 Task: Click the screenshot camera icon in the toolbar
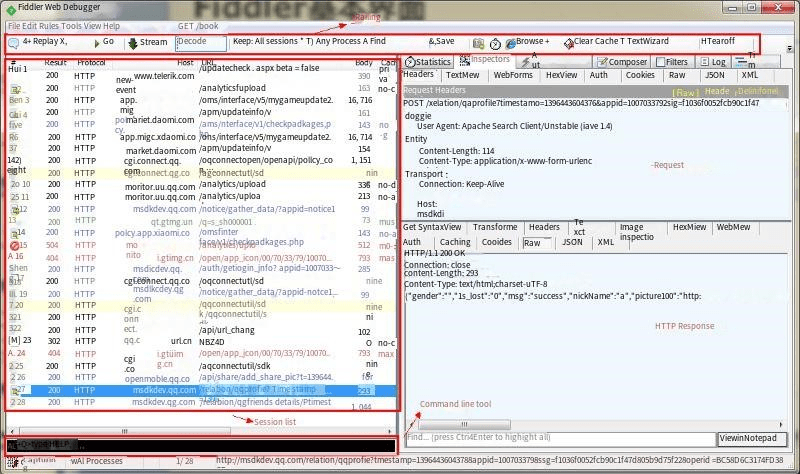pyautogui.click(x=478, y=43)
